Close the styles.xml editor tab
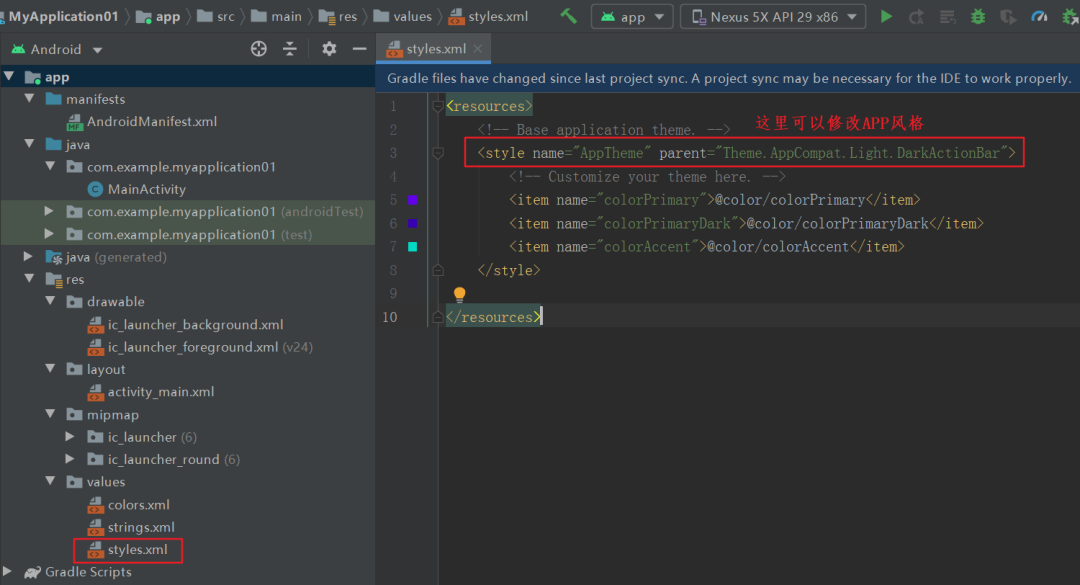 (478, 49)
